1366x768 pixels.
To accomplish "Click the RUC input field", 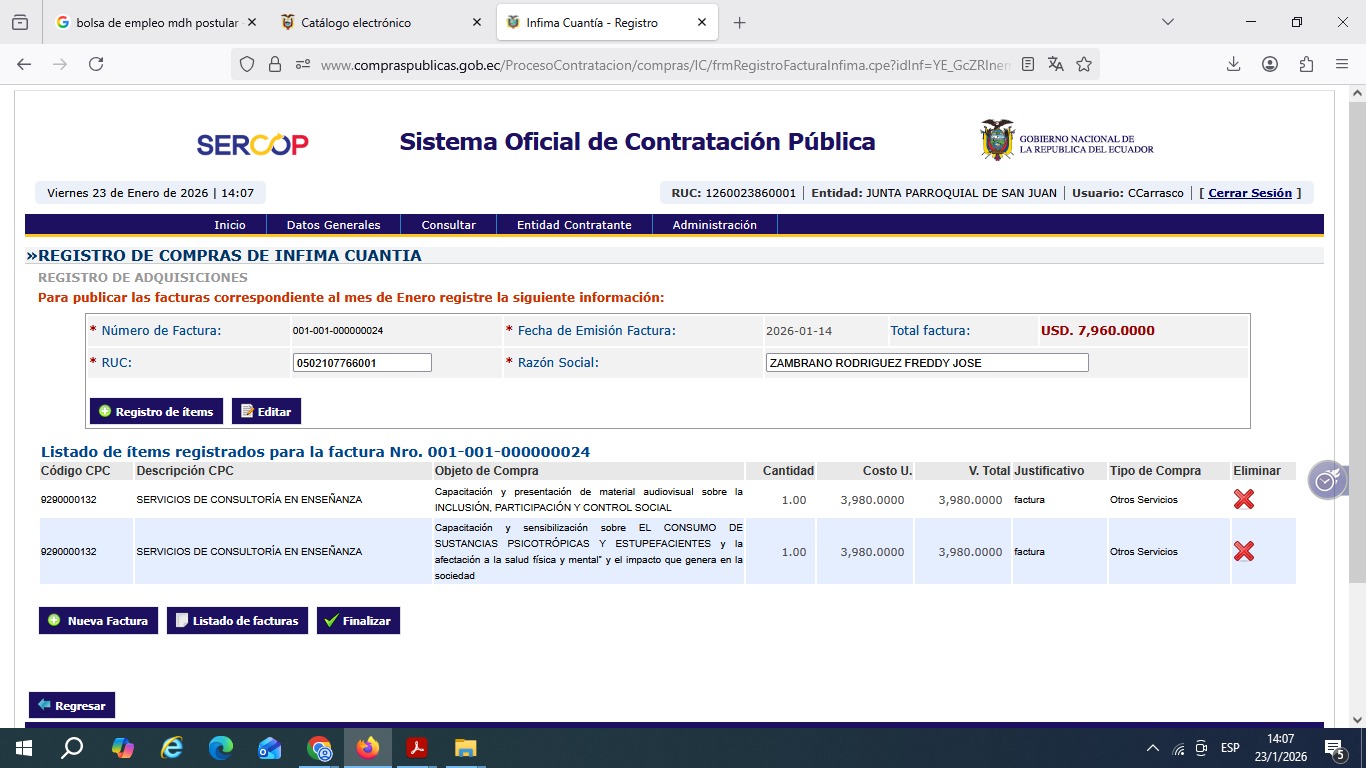I will coord(362,363).
